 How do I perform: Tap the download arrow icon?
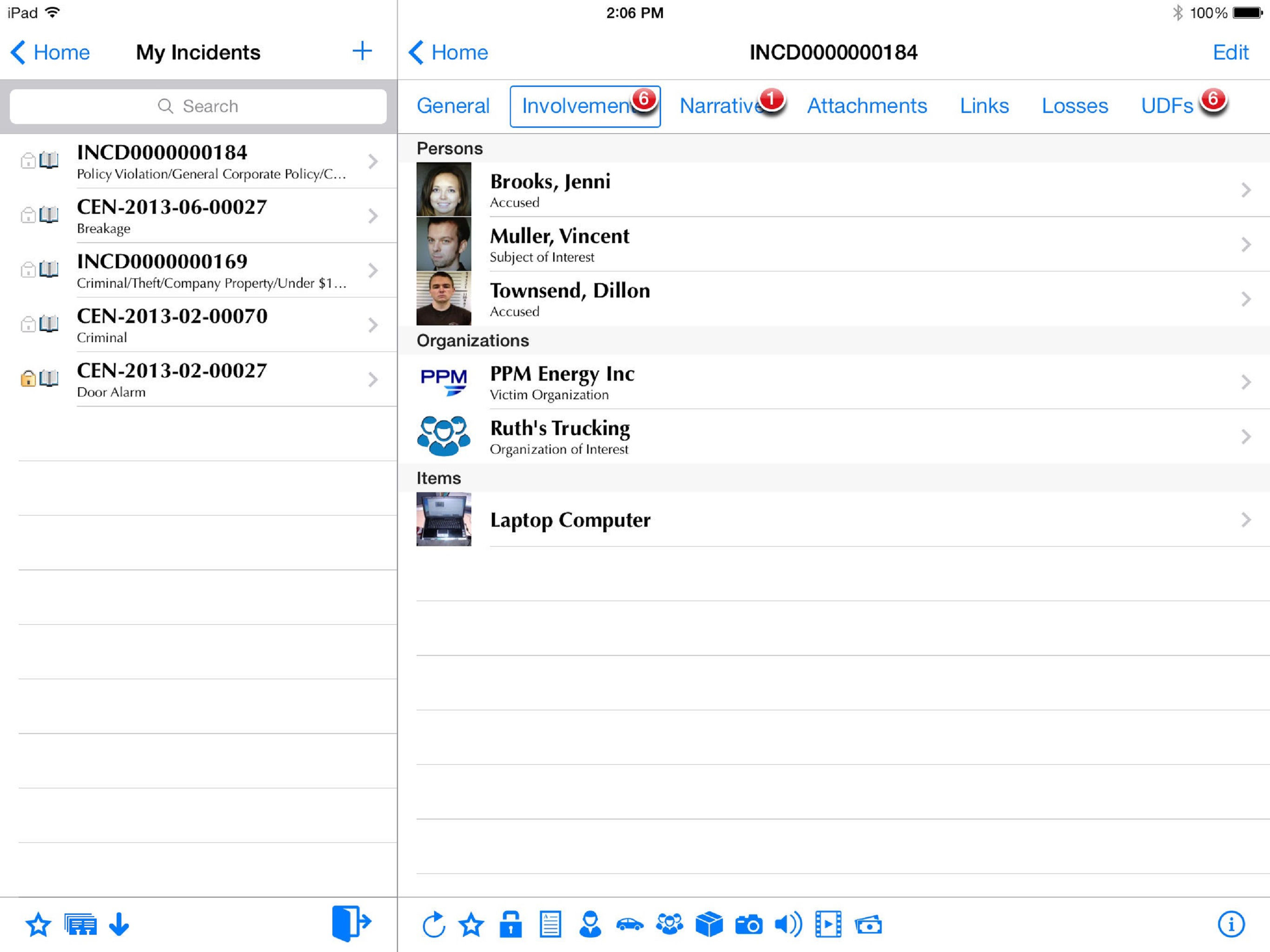(119, 925)
